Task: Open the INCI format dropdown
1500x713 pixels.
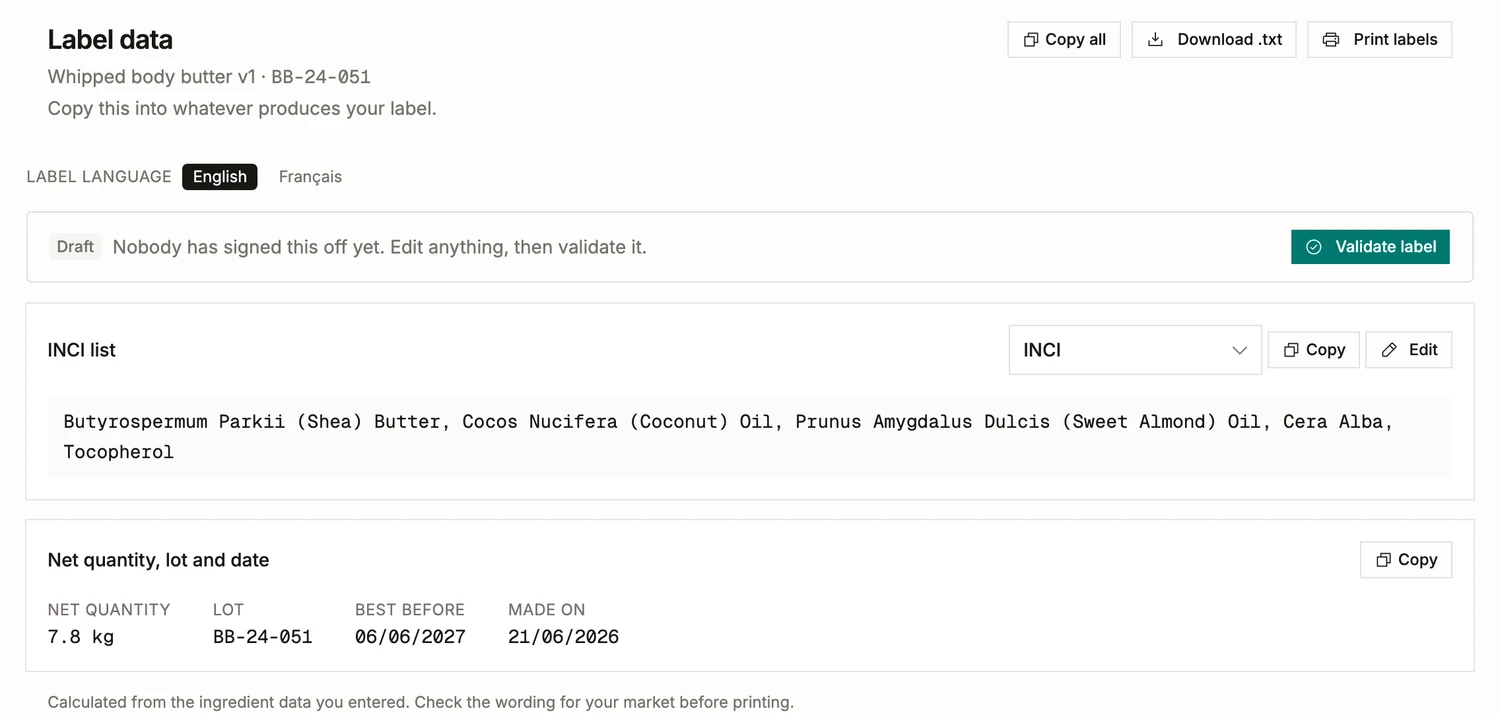Action: (x=1135, y=350)
